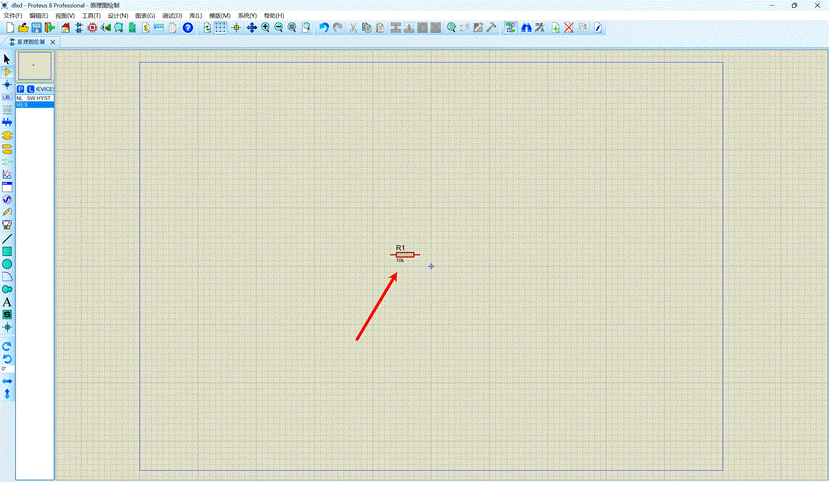Open the Active popup mode tool
829x482 pixels.
[7, 187]
